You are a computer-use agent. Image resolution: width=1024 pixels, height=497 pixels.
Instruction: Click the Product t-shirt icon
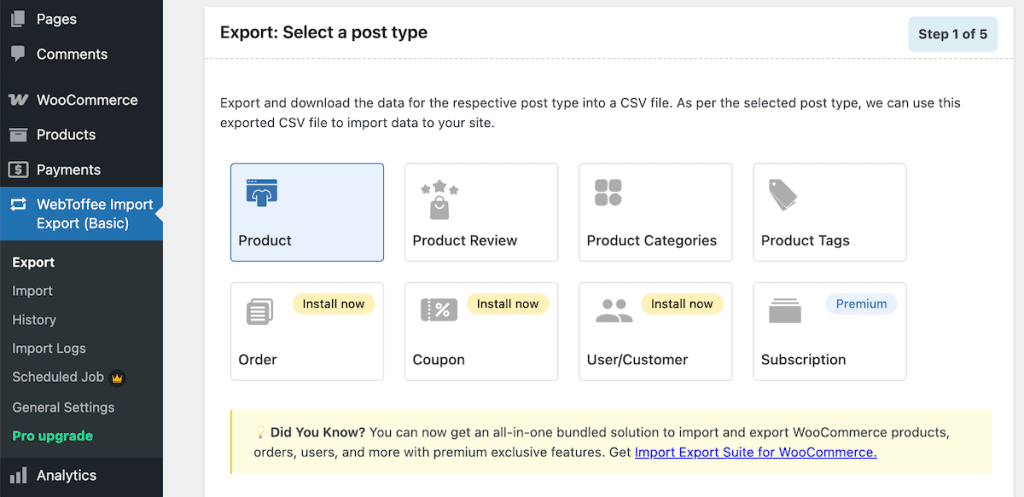pos(262,193)
